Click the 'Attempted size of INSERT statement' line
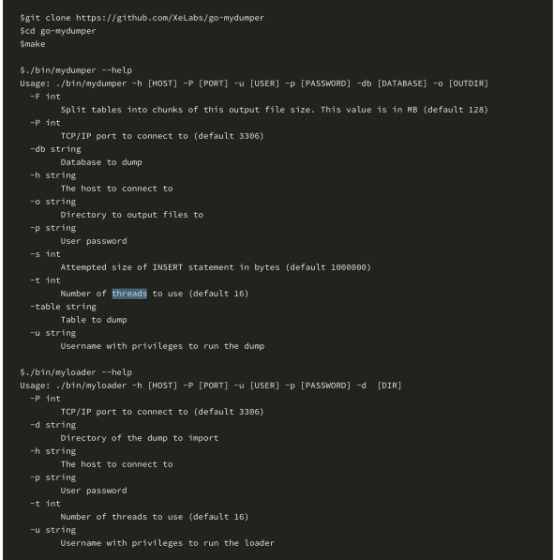Screen dimensions: 554x560 (x=216, y=268)
